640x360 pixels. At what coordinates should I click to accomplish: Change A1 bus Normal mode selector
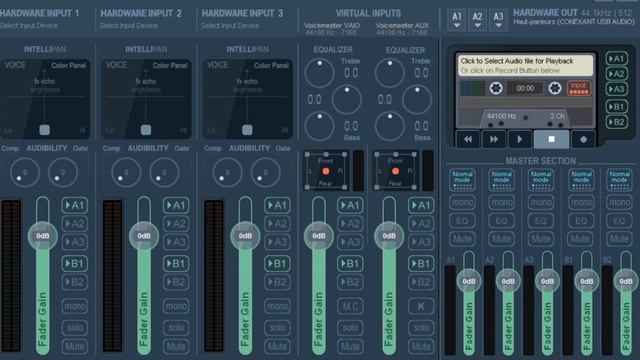click(462, 180)
